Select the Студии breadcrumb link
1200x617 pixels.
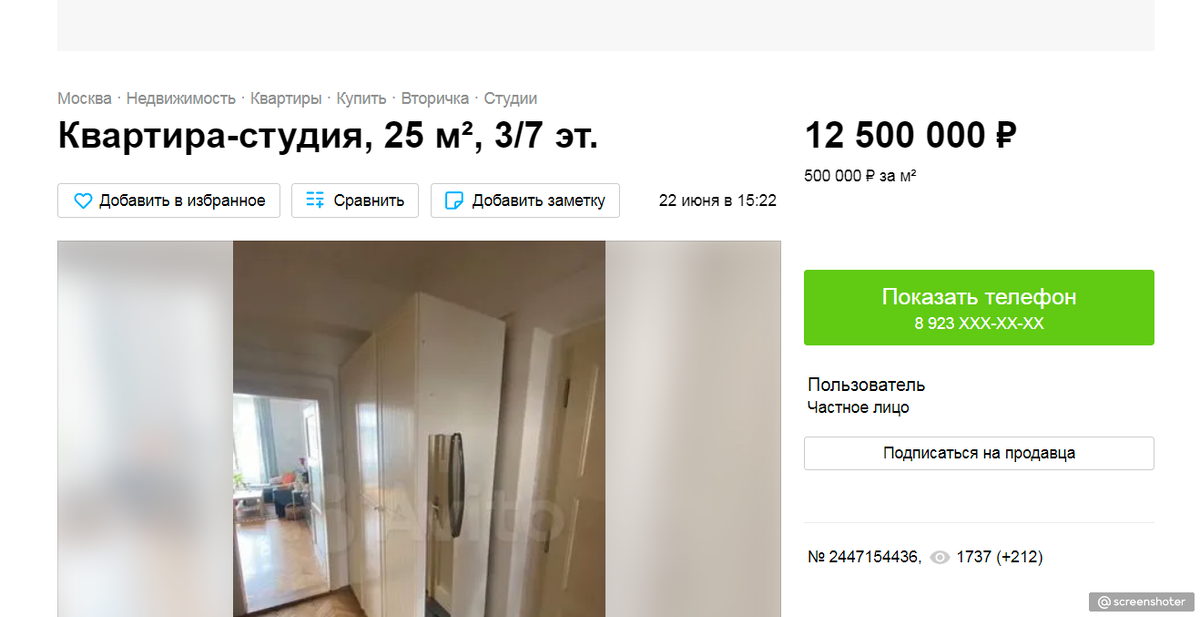510,99
